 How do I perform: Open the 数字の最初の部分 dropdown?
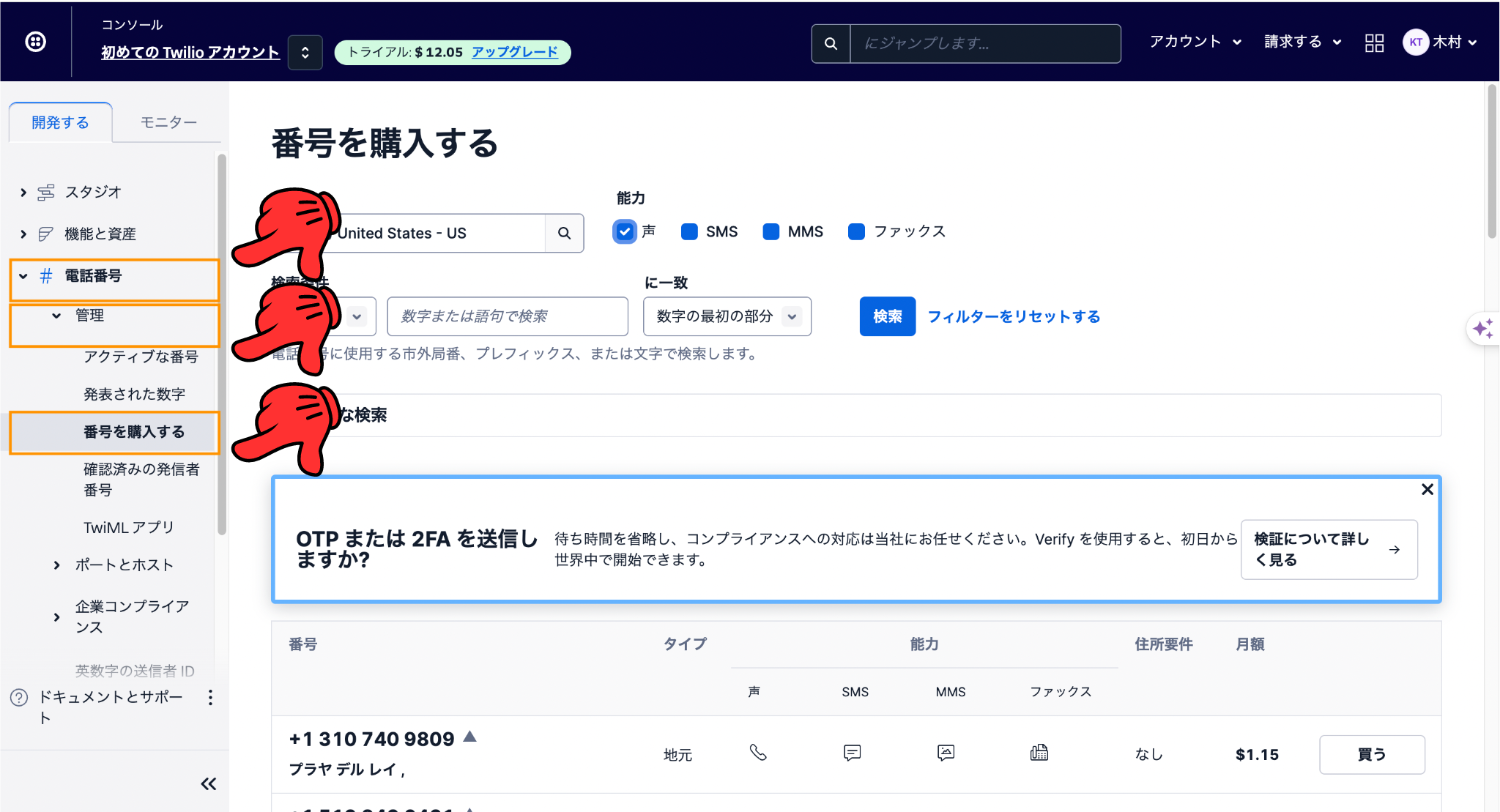point(727,316)
